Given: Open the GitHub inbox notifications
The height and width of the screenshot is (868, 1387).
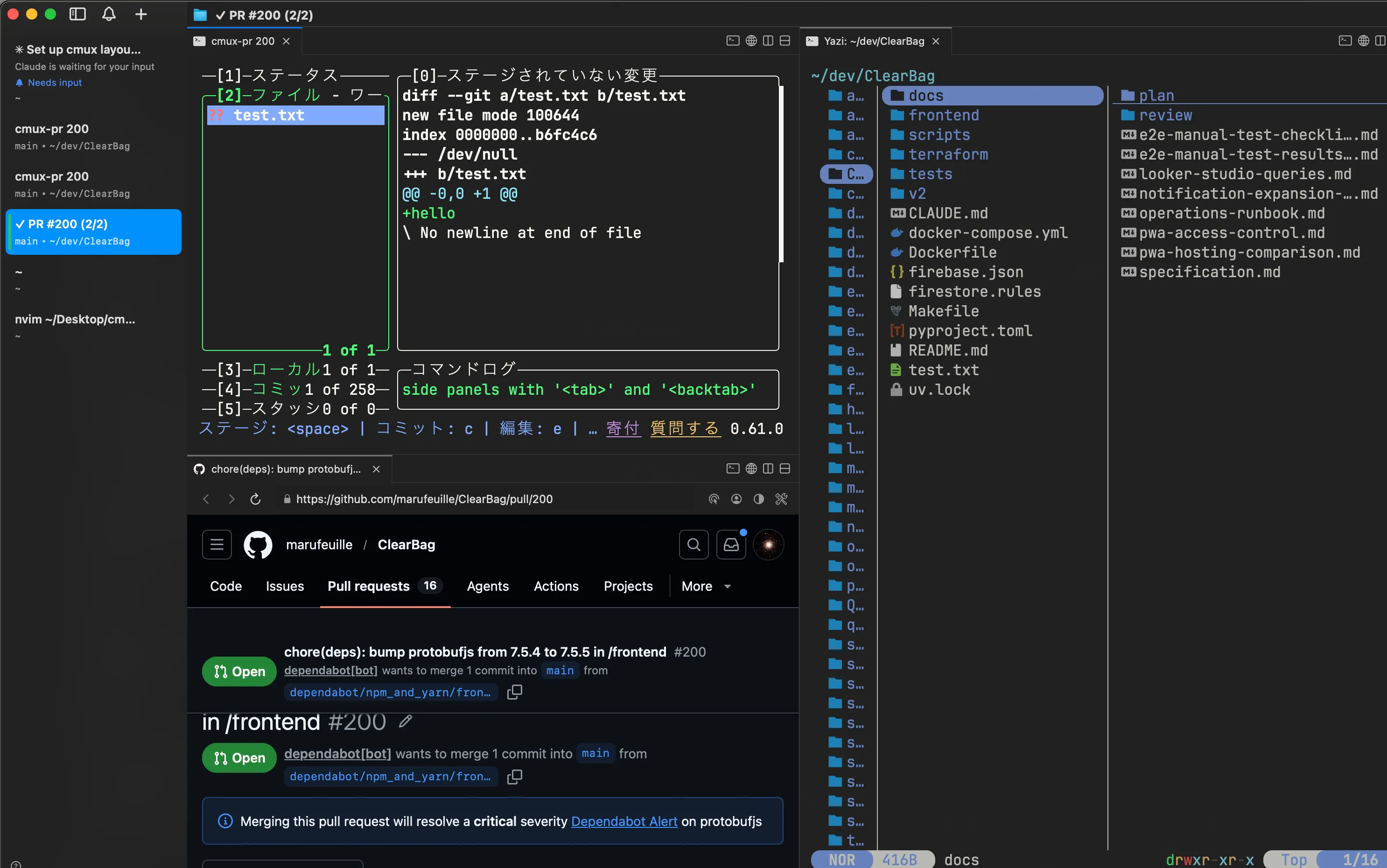Looking at the screenshot, I should point(731,544).
